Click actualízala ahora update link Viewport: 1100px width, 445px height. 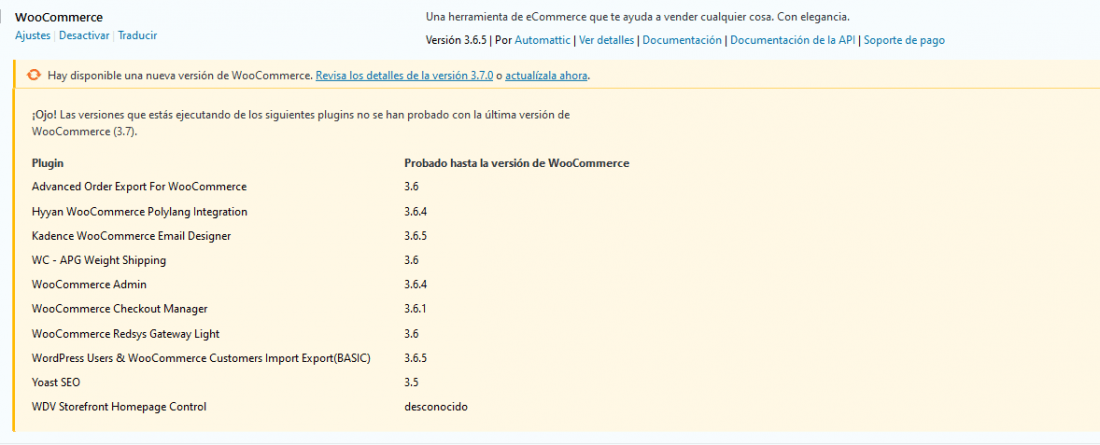pyautogui.click(x=546, y=75)
